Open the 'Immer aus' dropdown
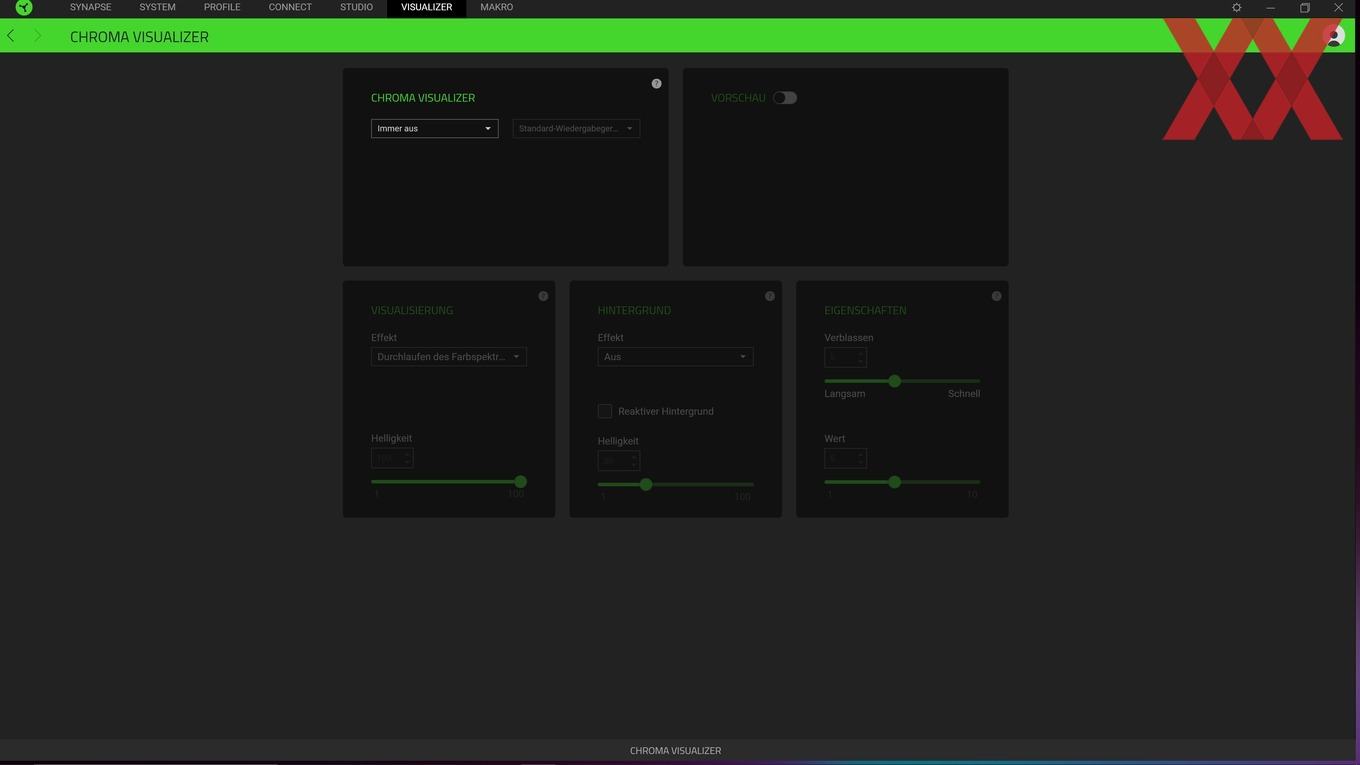The height and width of the screenshot is (765, 1360). [434, 128]
